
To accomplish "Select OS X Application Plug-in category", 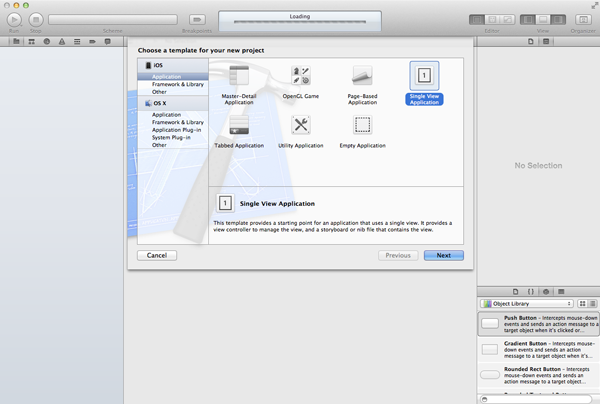I will 173,130.
